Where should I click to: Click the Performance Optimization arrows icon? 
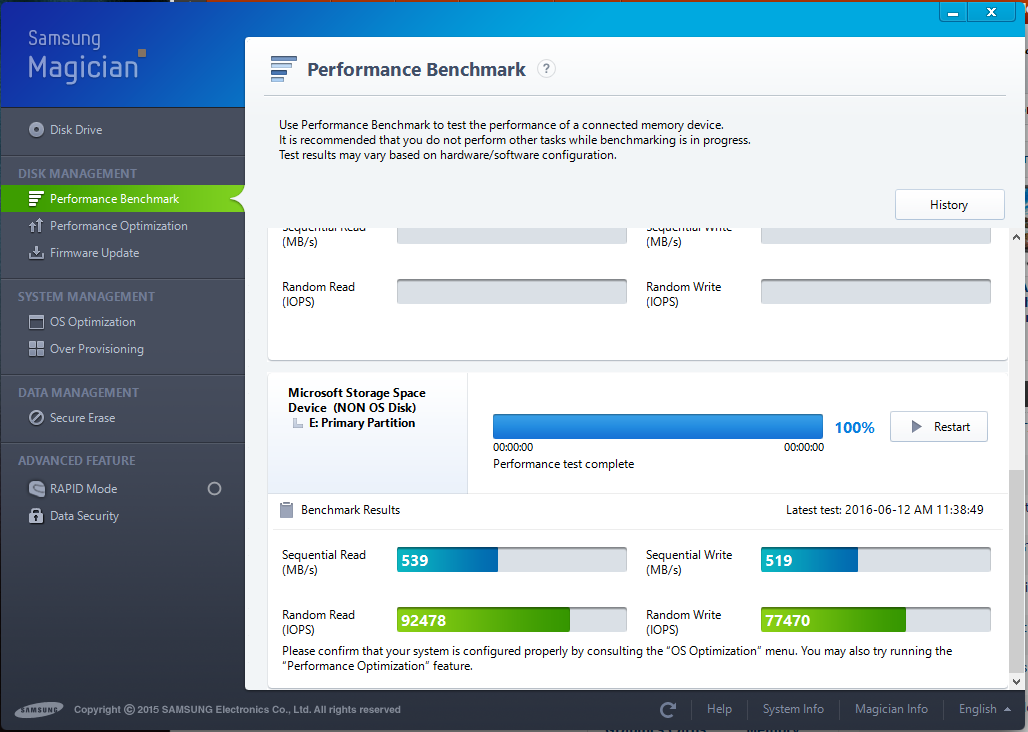pyautogui.click(x=36, y=225)
